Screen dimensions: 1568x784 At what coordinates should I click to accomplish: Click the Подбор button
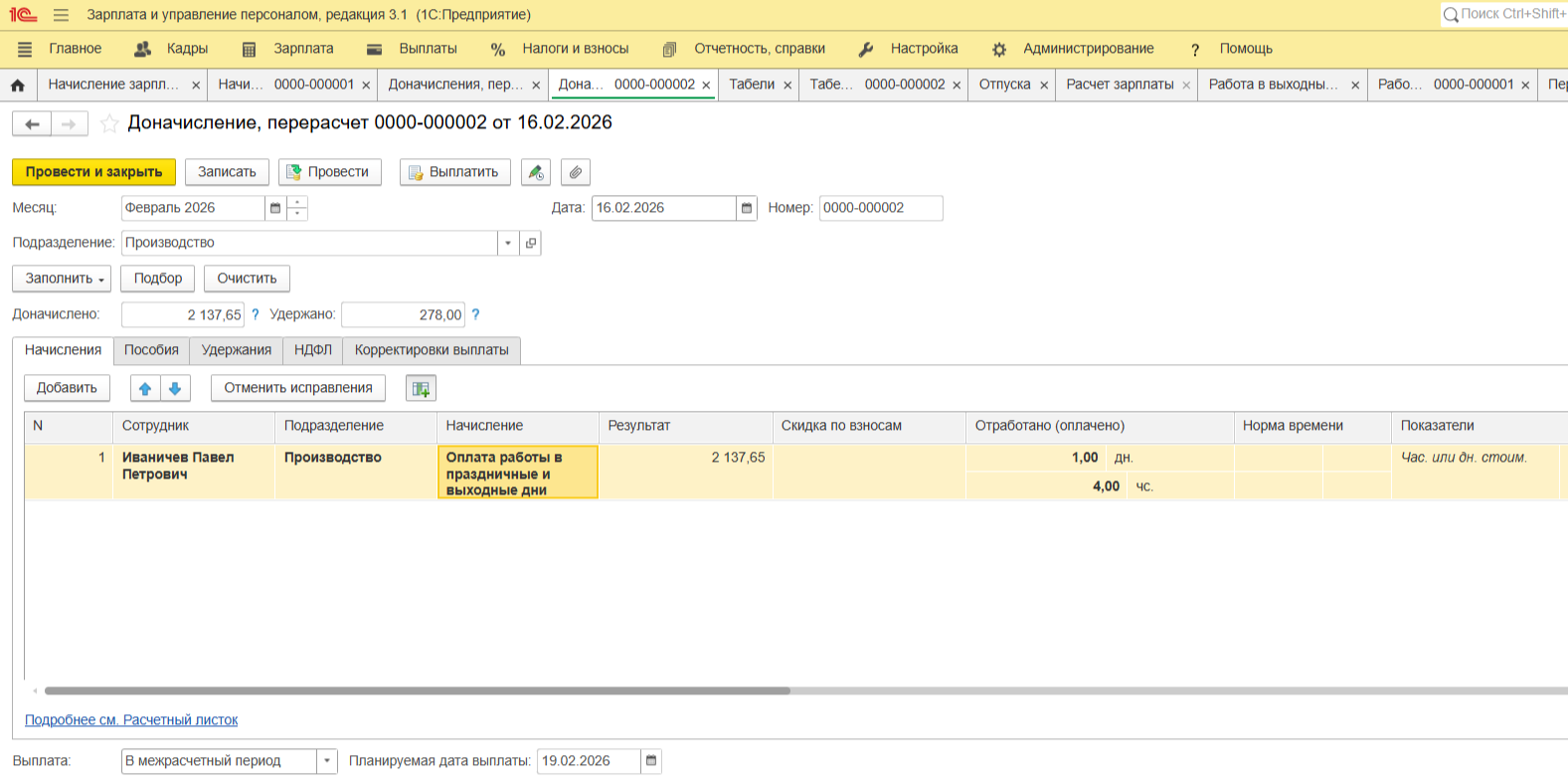(158, 279)
